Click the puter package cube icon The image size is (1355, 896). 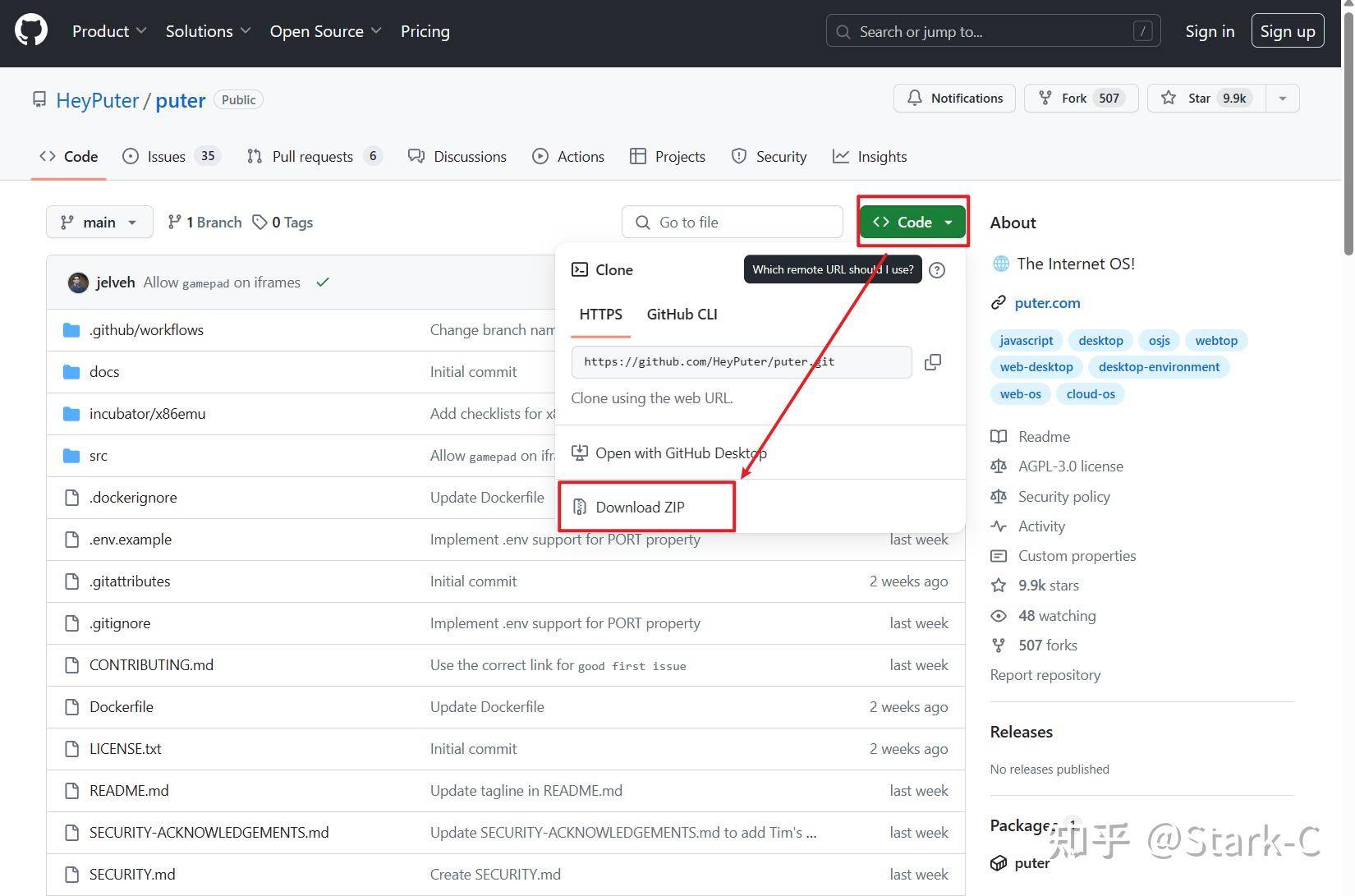pos(999,863)
